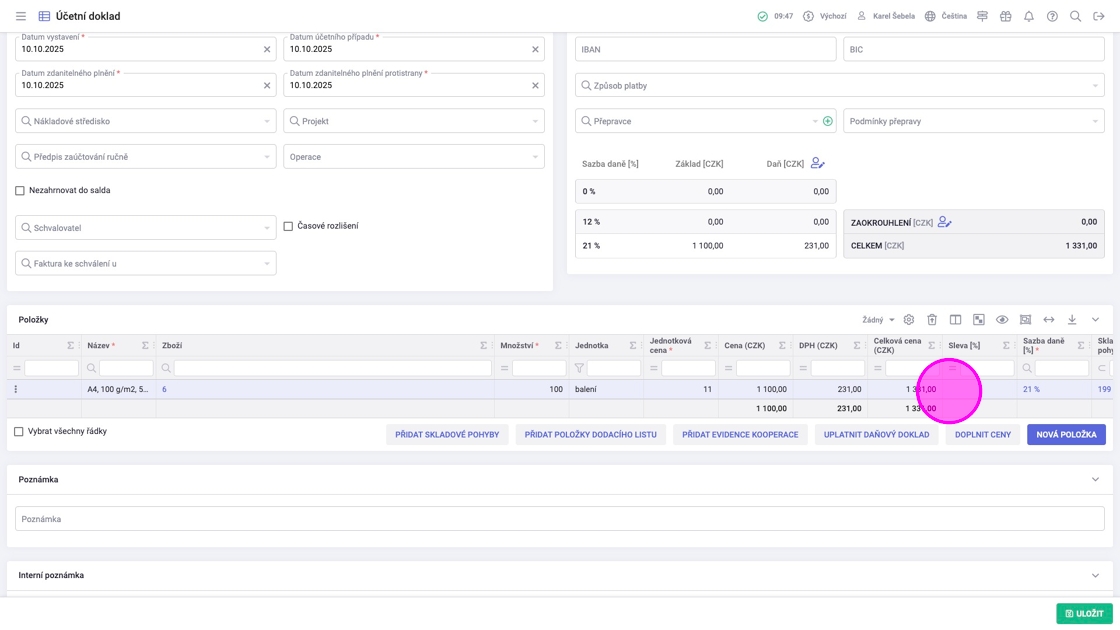Click the notifications bell icon
Image resolution: width=1120 pixels, height=630 pixels.
point(1028,16)
